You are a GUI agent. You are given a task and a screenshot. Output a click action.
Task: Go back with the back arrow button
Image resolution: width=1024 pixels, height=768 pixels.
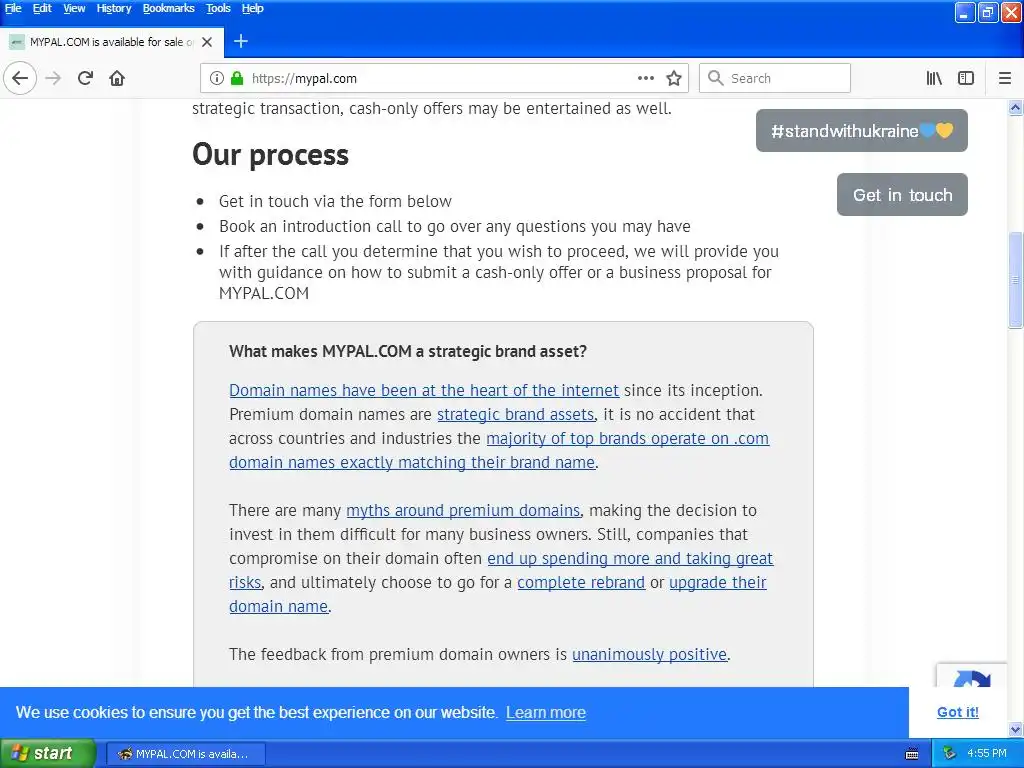[20, 78]
